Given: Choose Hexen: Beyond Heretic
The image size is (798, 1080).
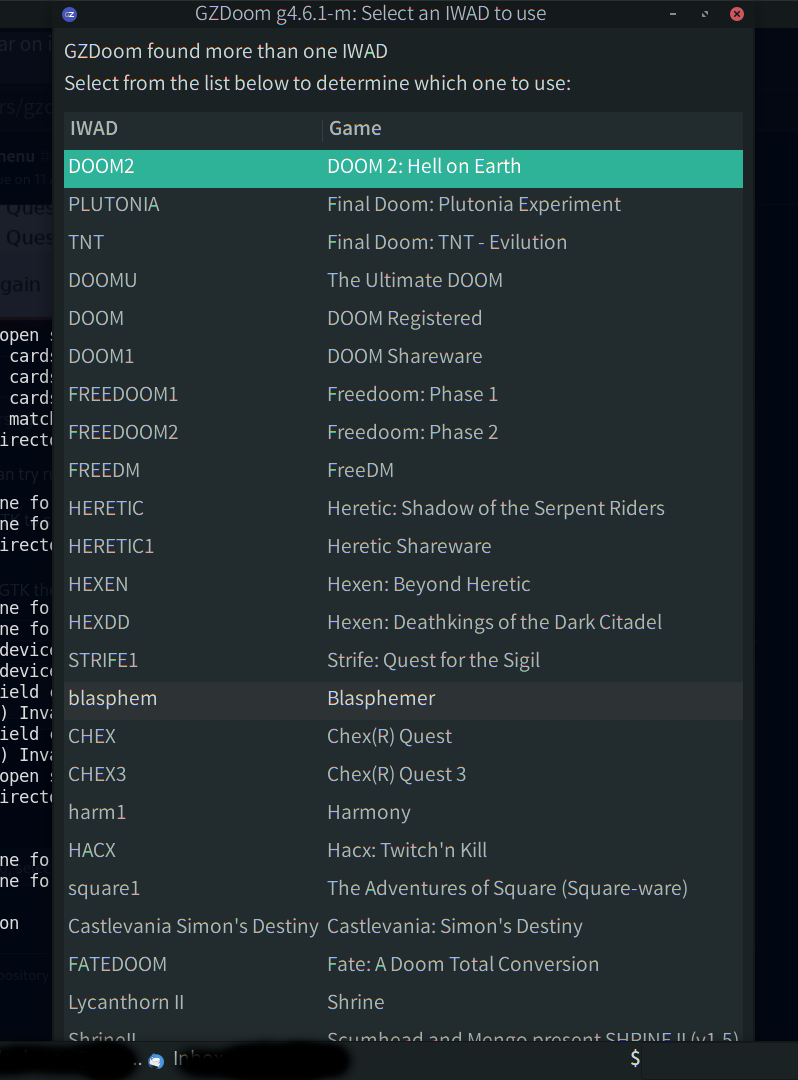Looking at the screenshot, I should coord(400,584).
